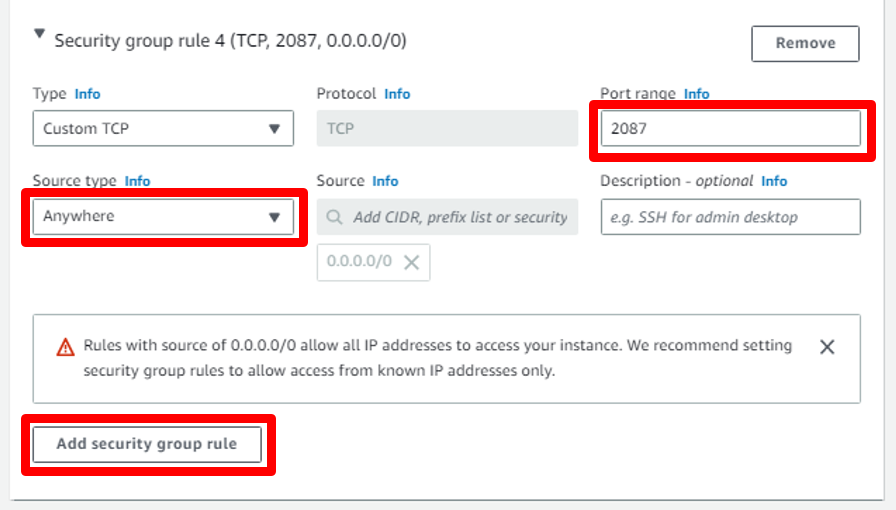896x510 pixels.
Task: Remove the 0.0.0.0/0 source tag
Action: point(411,263)
